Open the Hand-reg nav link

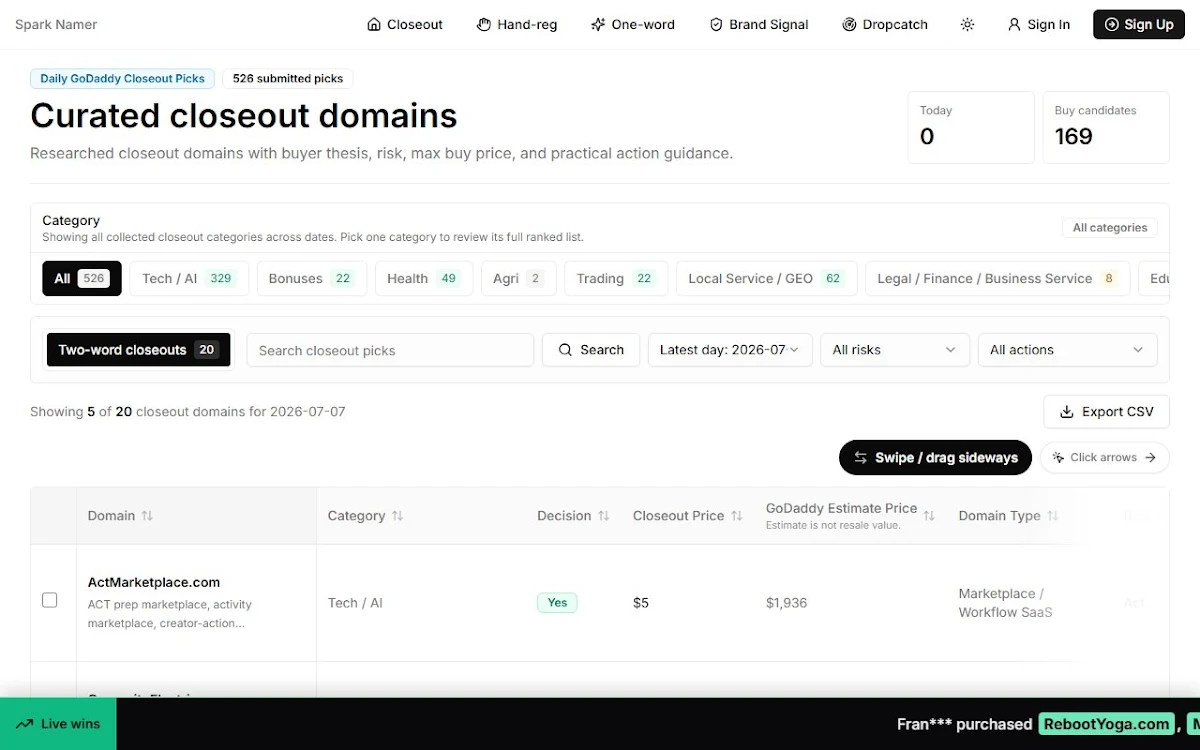(x=517, y=24)
